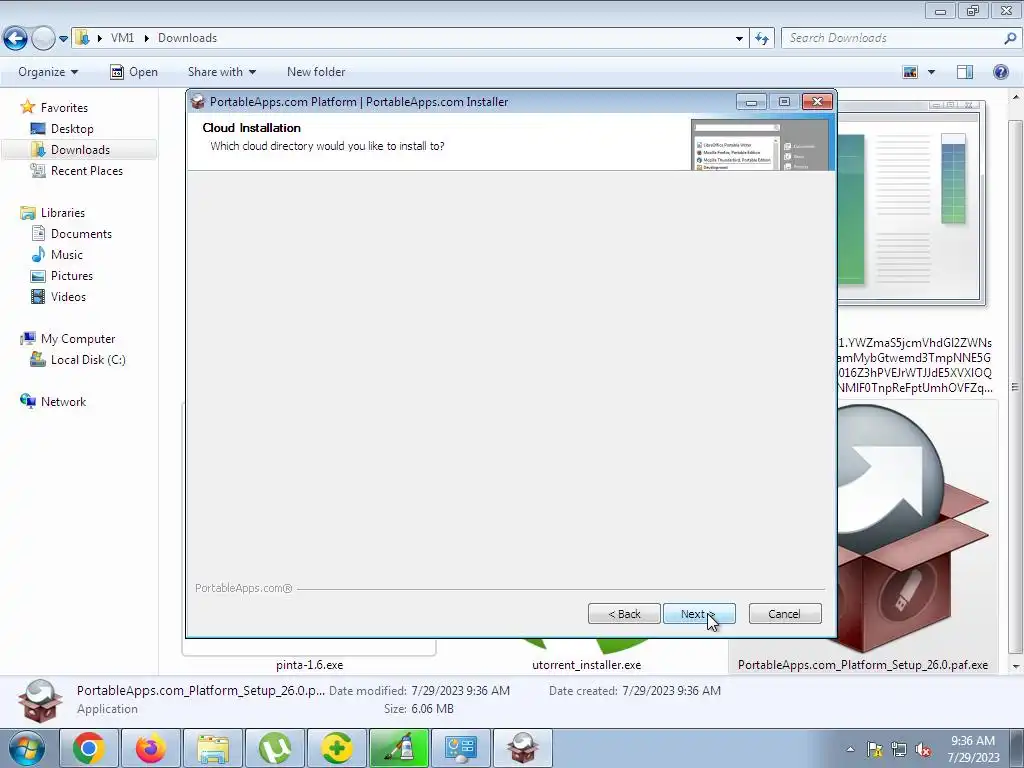Open the Videos library

click(68, 296)
